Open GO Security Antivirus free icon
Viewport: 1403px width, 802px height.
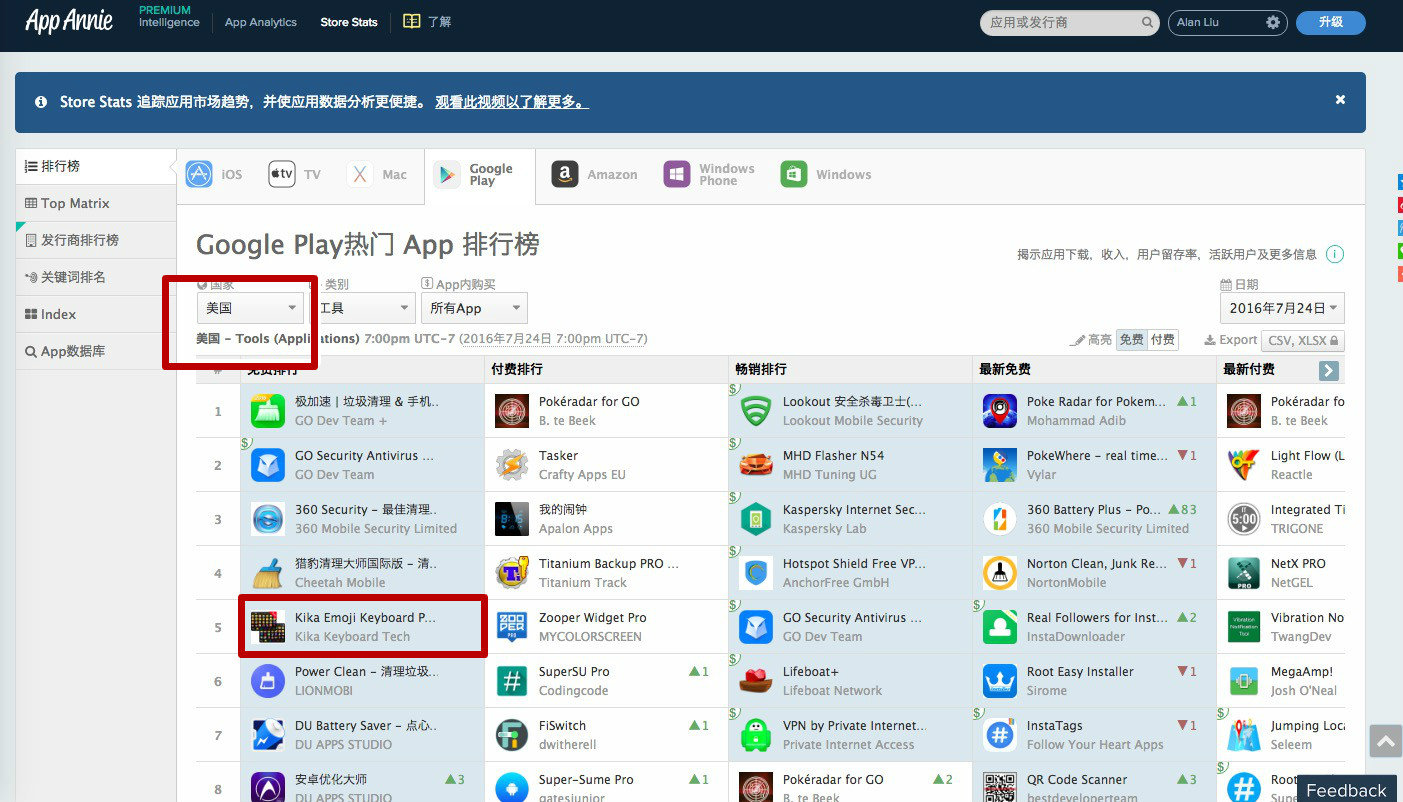point(268,465)
